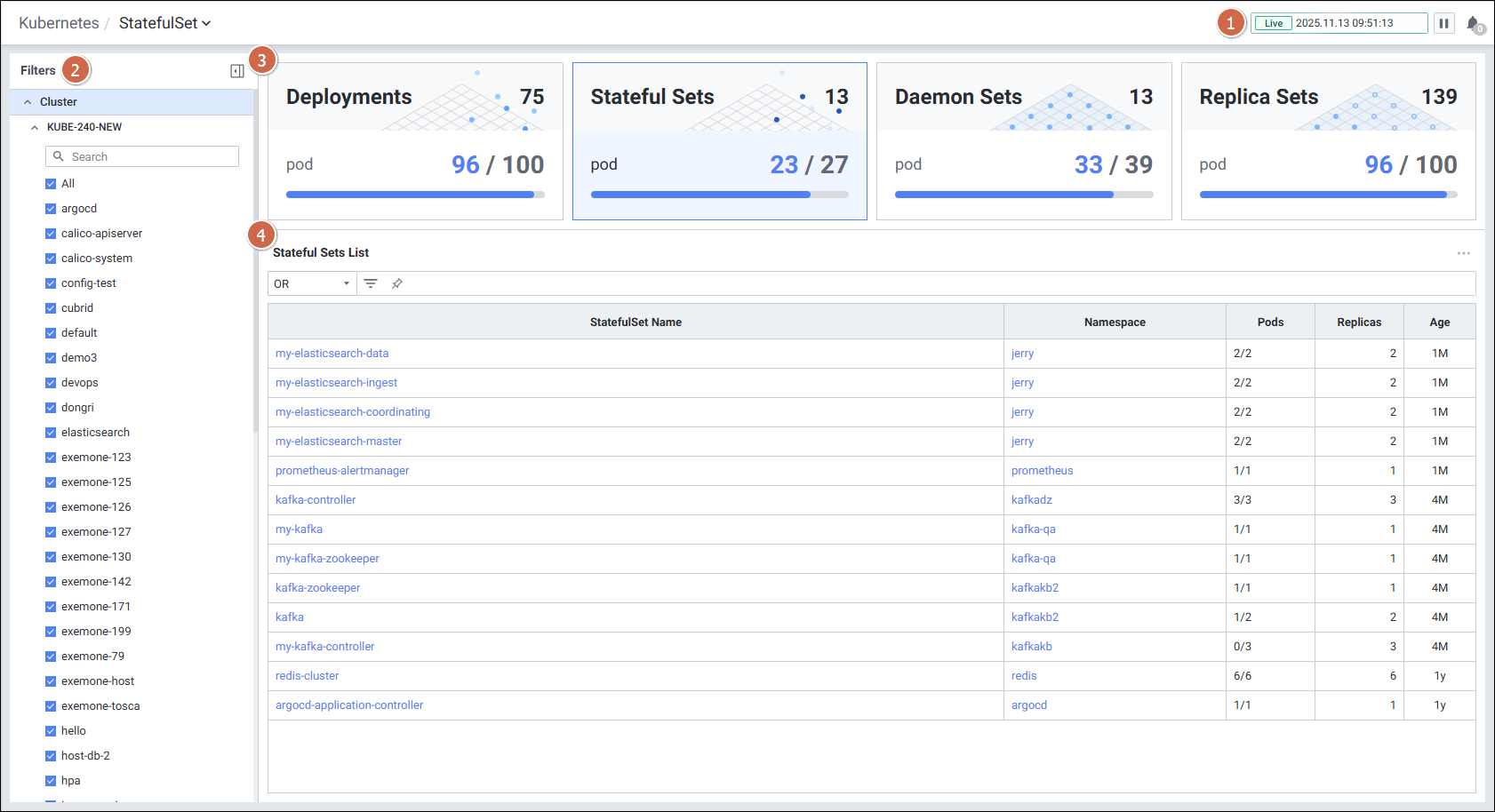
Task: Switch to the Daemon Sets card
Action: click(x=1023, y=141)
